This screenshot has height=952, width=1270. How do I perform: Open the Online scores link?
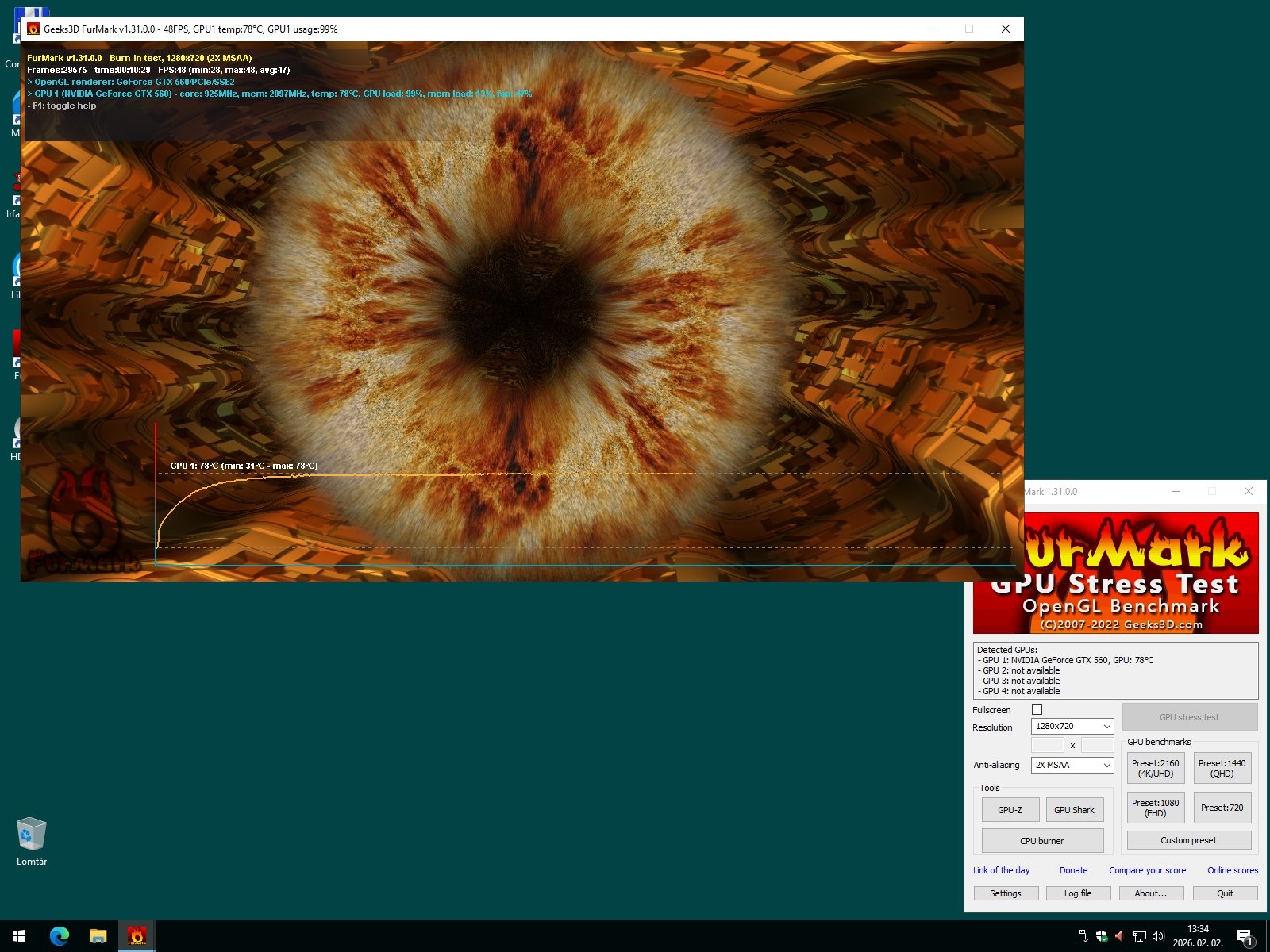coord(1233,870)
